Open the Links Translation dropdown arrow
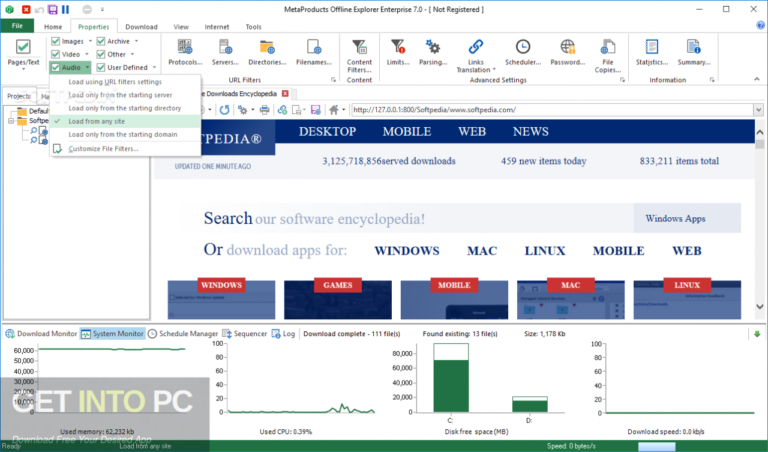 click(x=494, y=70)
